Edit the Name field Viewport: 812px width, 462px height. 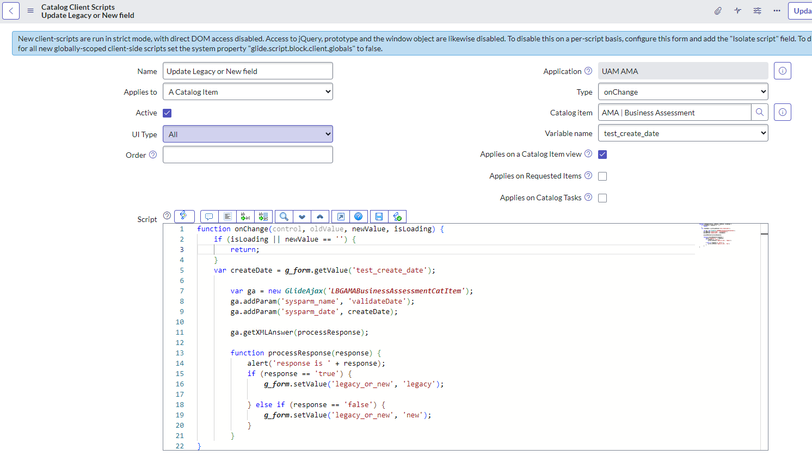point(248,71)
